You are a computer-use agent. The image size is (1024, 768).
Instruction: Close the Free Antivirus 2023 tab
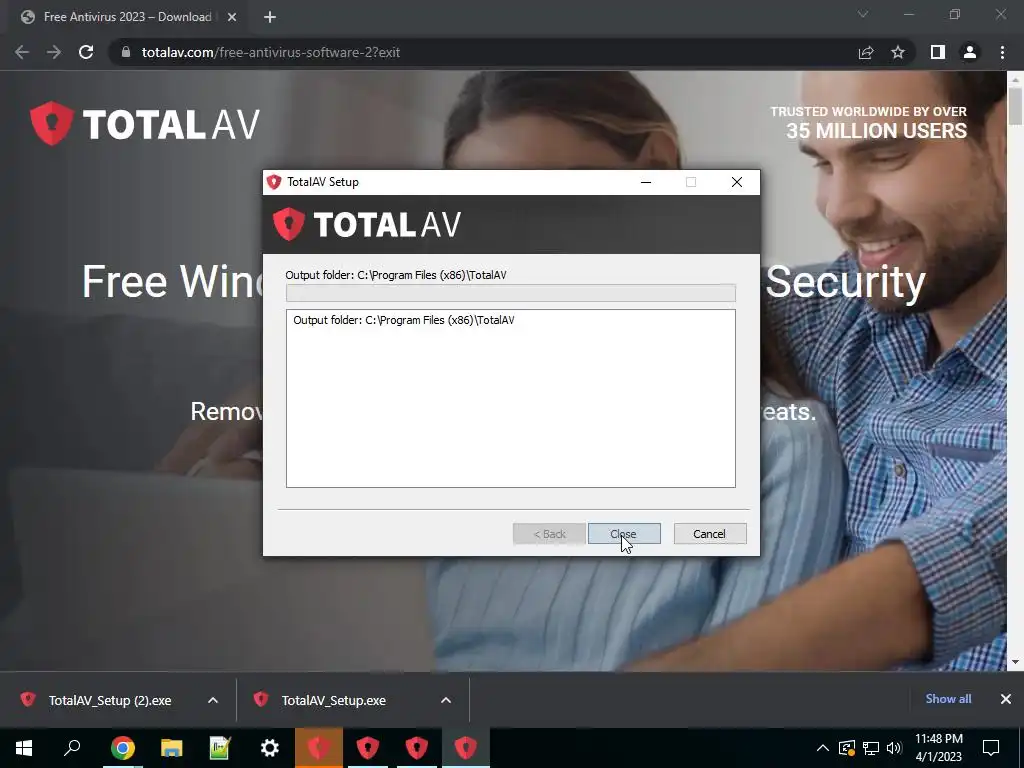pyautogui.click(x=232, y=17)
